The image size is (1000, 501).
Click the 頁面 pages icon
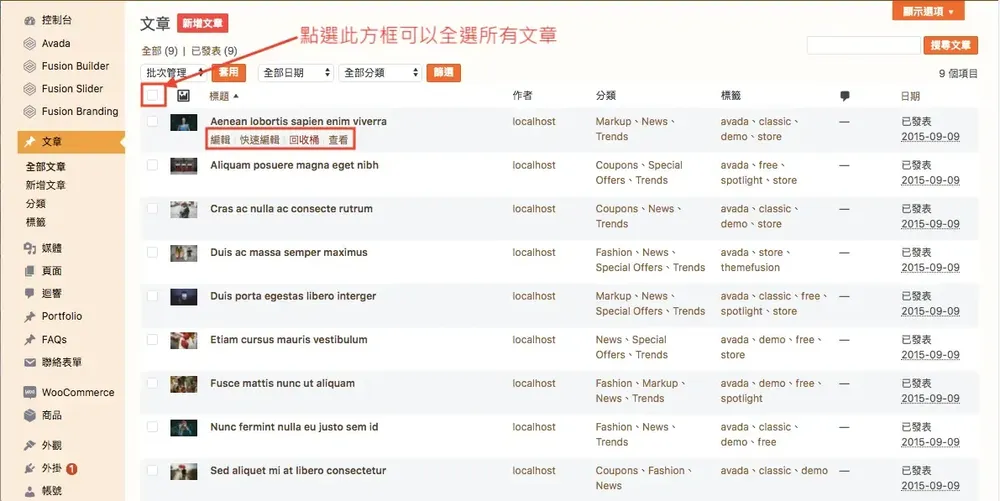tap(29, 271)
